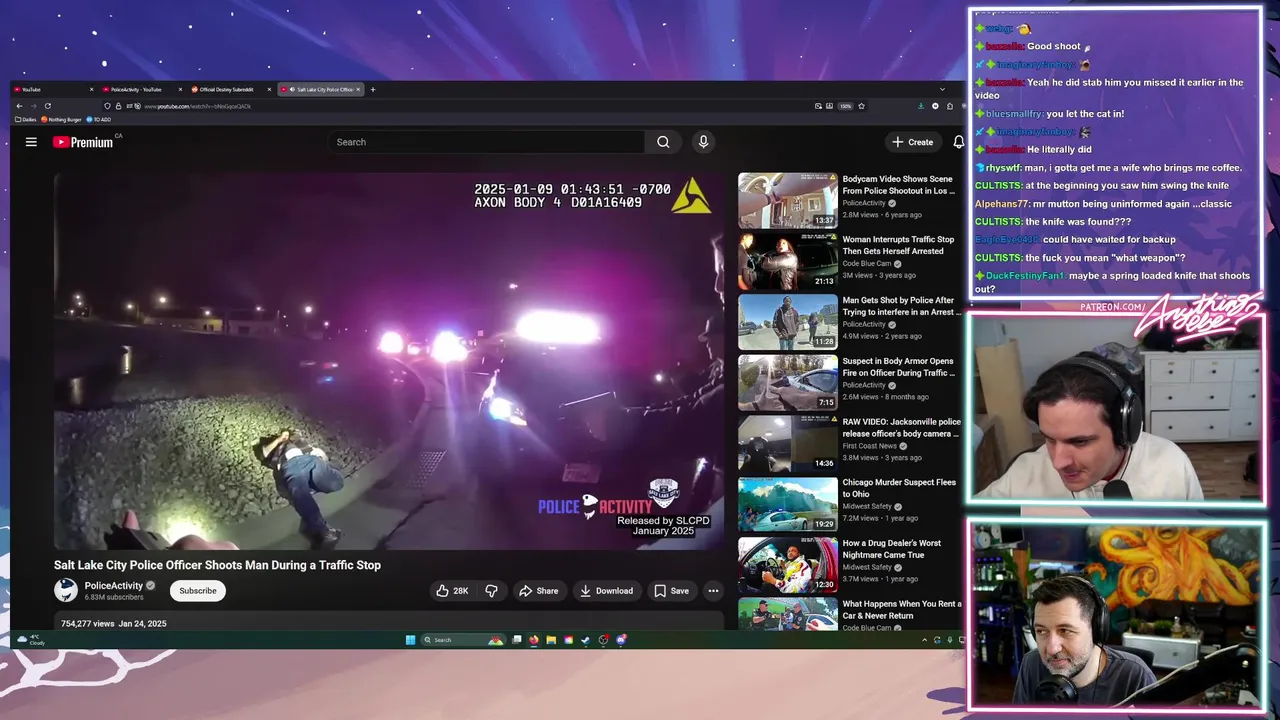Open What Happens When You Rent title
Image resolution: width=1280 pixels, height=720 pixels.
tap(902, 610)
